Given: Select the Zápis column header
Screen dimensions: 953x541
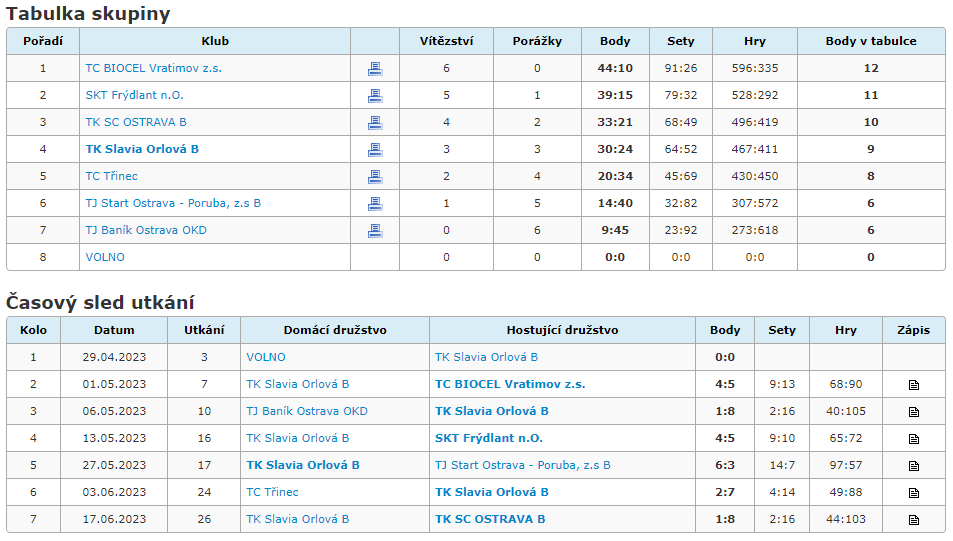Looking at the screenshot, I should [x=913, y=330].
